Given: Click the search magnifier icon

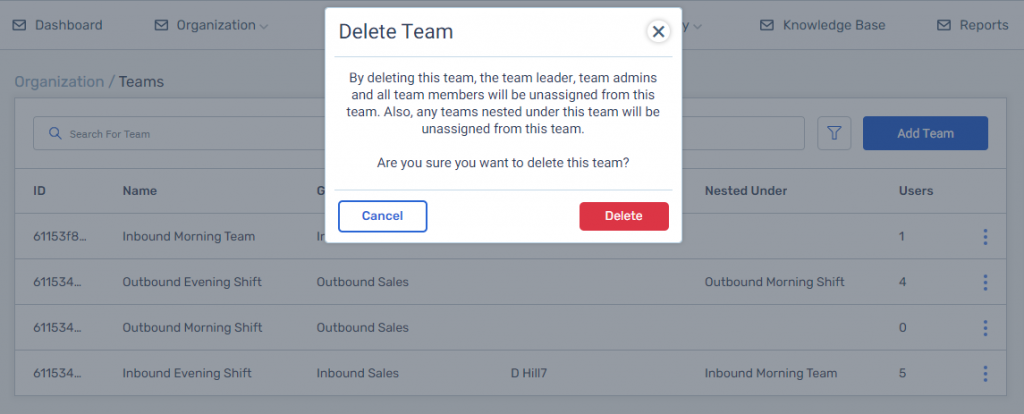Looking at the screenshot, I should pyautogui.click(x=56, y=133).
